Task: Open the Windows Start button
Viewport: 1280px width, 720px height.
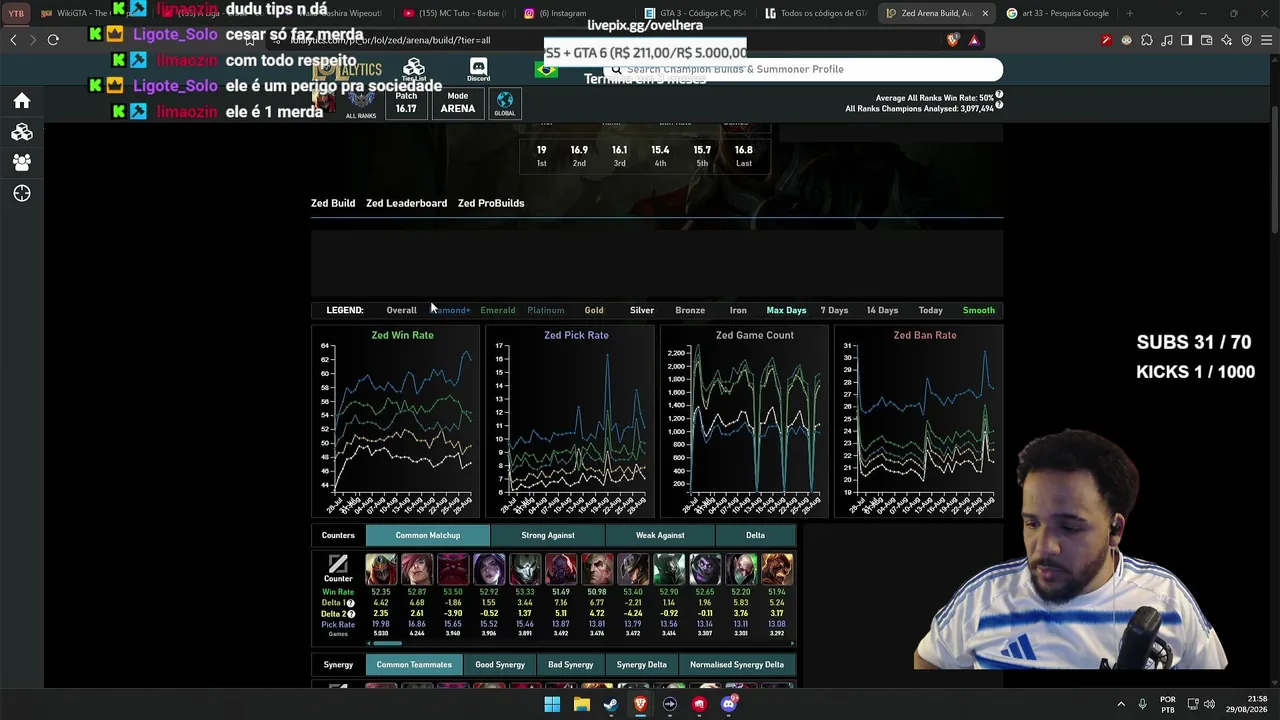Action: tap(552, 704)
